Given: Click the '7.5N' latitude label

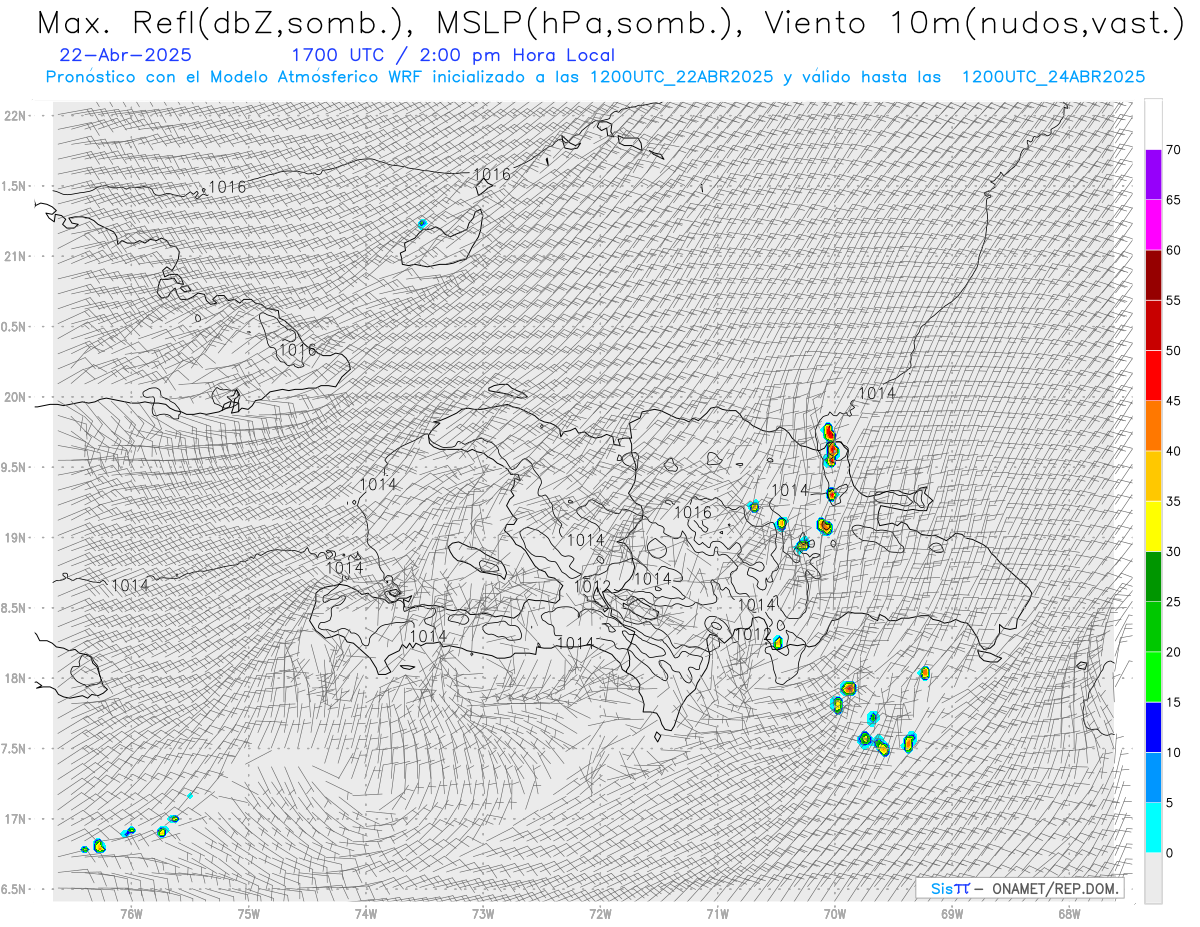Looking at the screenshot, I should 15,748.
